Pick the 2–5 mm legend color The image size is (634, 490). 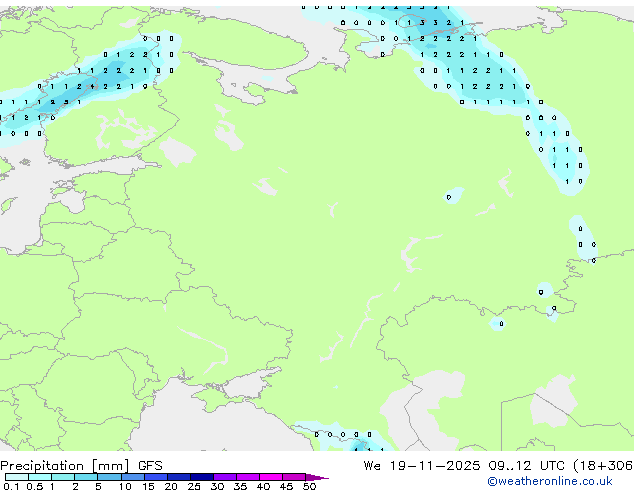(x=86, y=477)
